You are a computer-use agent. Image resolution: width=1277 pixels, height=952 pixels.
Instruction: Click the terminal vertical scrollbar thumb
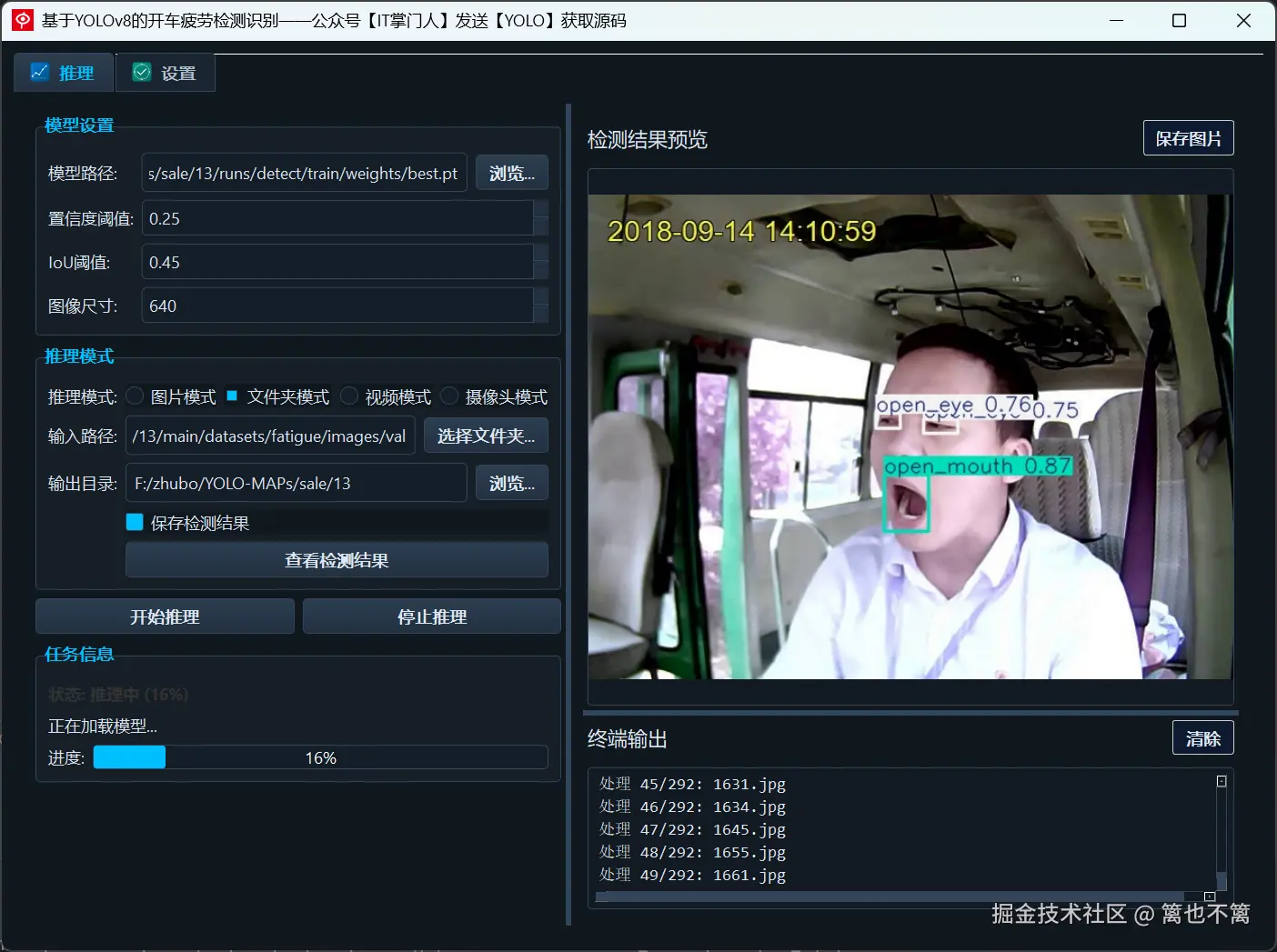1222,879
